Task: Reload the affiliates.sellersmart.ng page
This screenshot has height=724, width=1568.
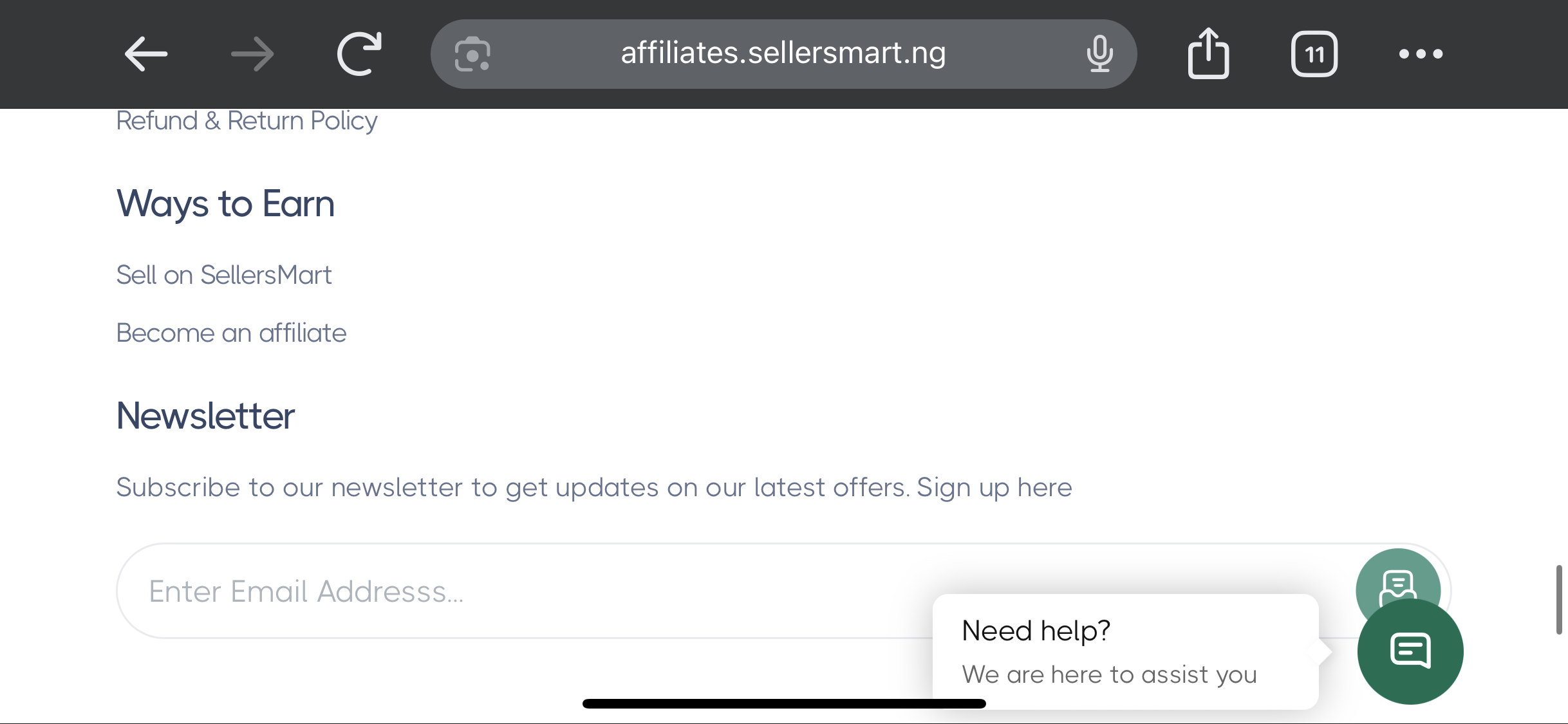Action: [x=359, y=53]
